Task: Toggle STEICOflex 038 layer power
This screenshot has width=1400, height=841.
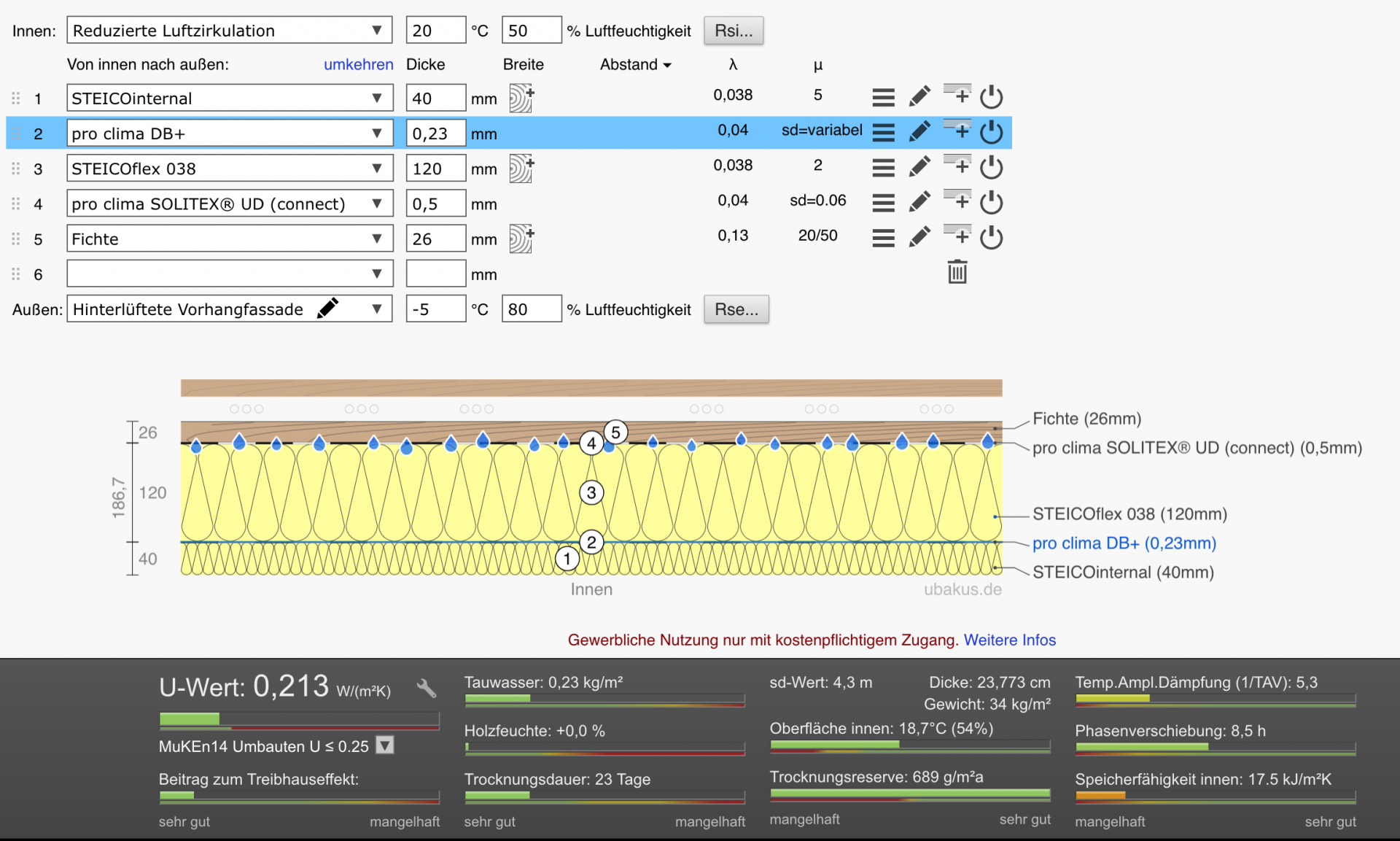Action: tap(991, 166)
